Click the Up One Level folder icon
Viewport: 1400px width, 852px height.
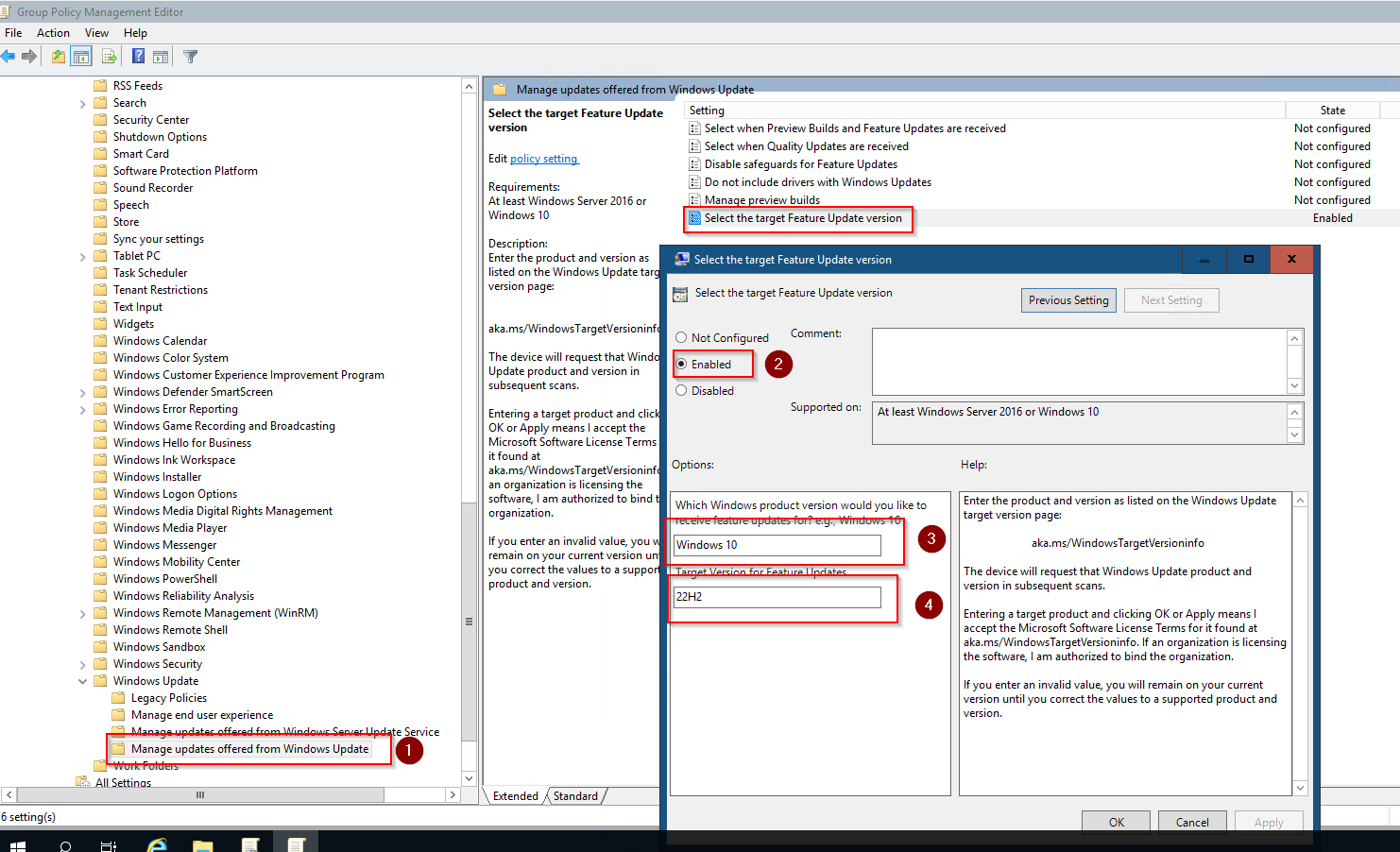tap(59, 57)
